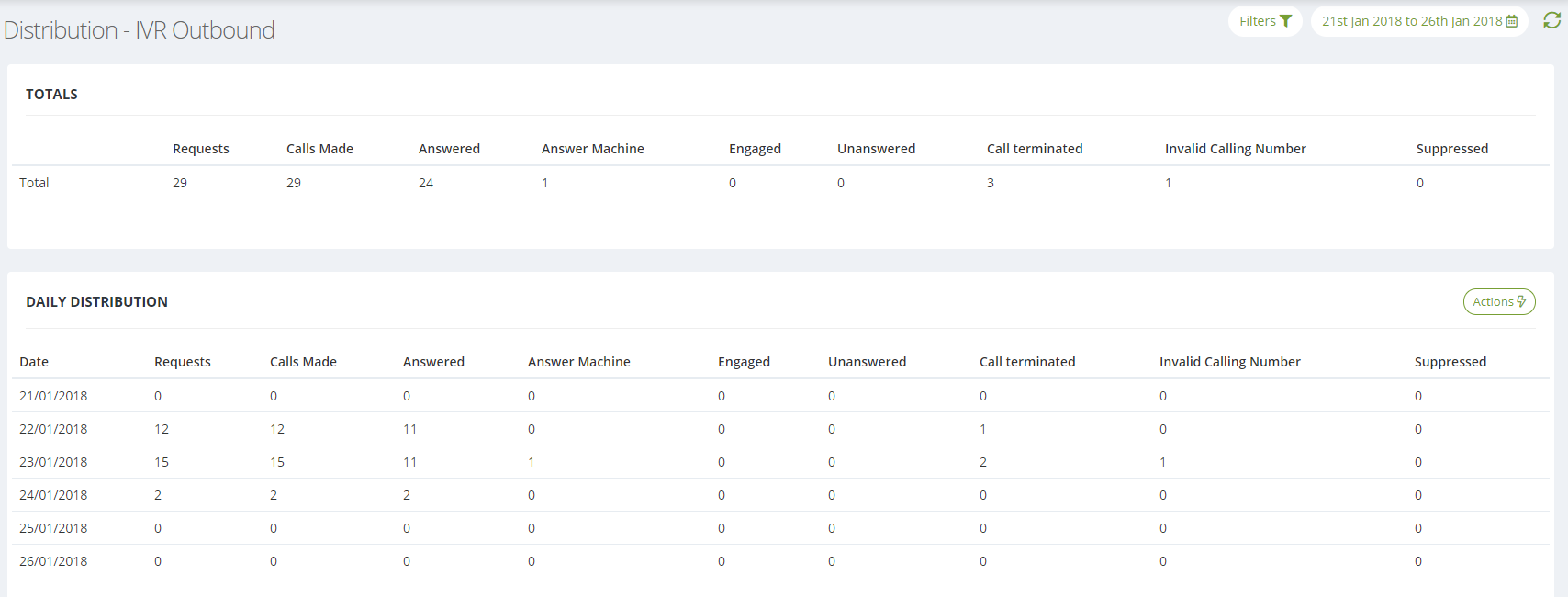Viewport: 1568px width, 597px height.
Task: Click Requests value 15 for 23/01/2018
Action: tap(162, 462)
